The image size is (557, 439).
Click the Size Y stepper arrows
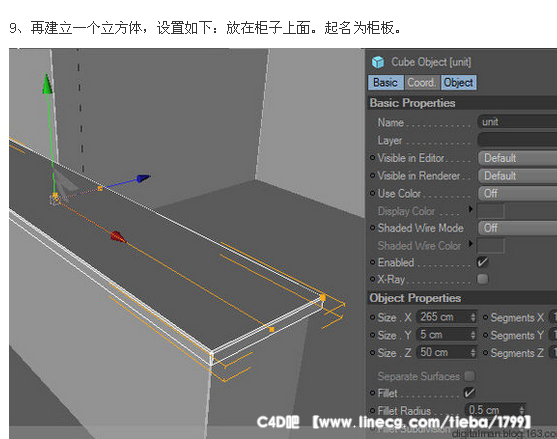tap(473, 335)
